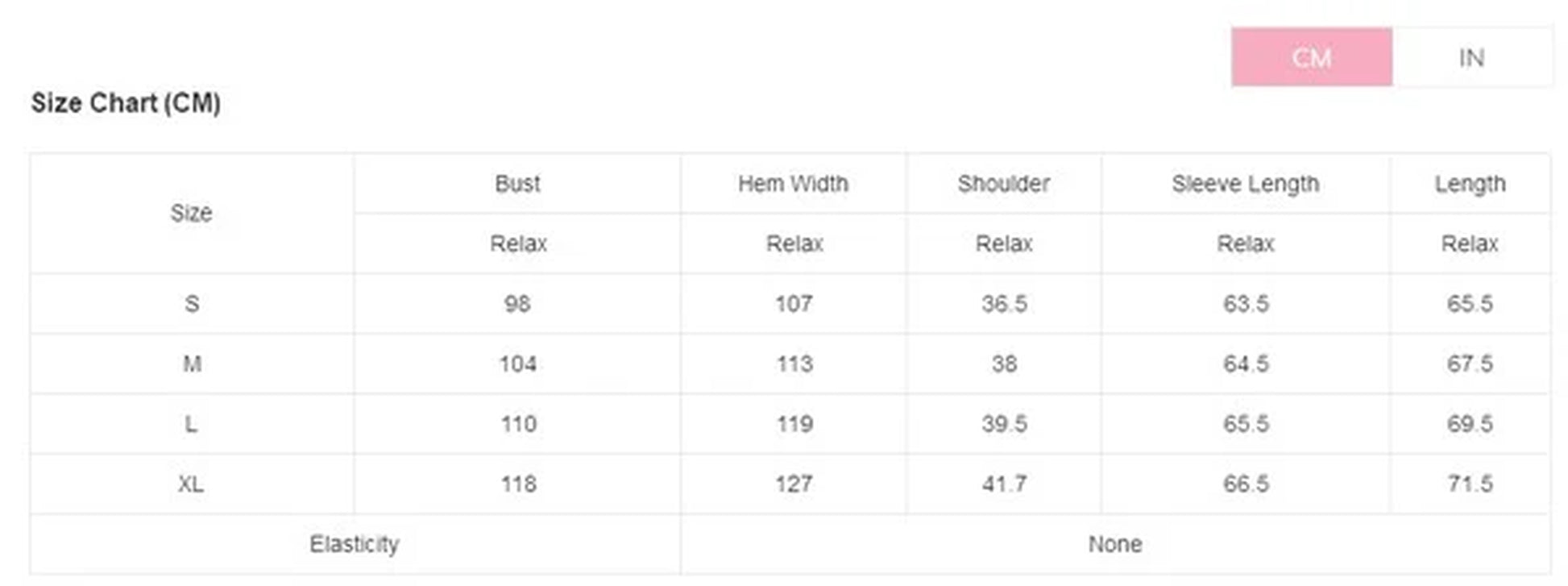The height and width of the screenshot is (586, 1568).
Task: Click the Size Chart (CM) heading
Action: pyautogui.click(x=126, y=103)
